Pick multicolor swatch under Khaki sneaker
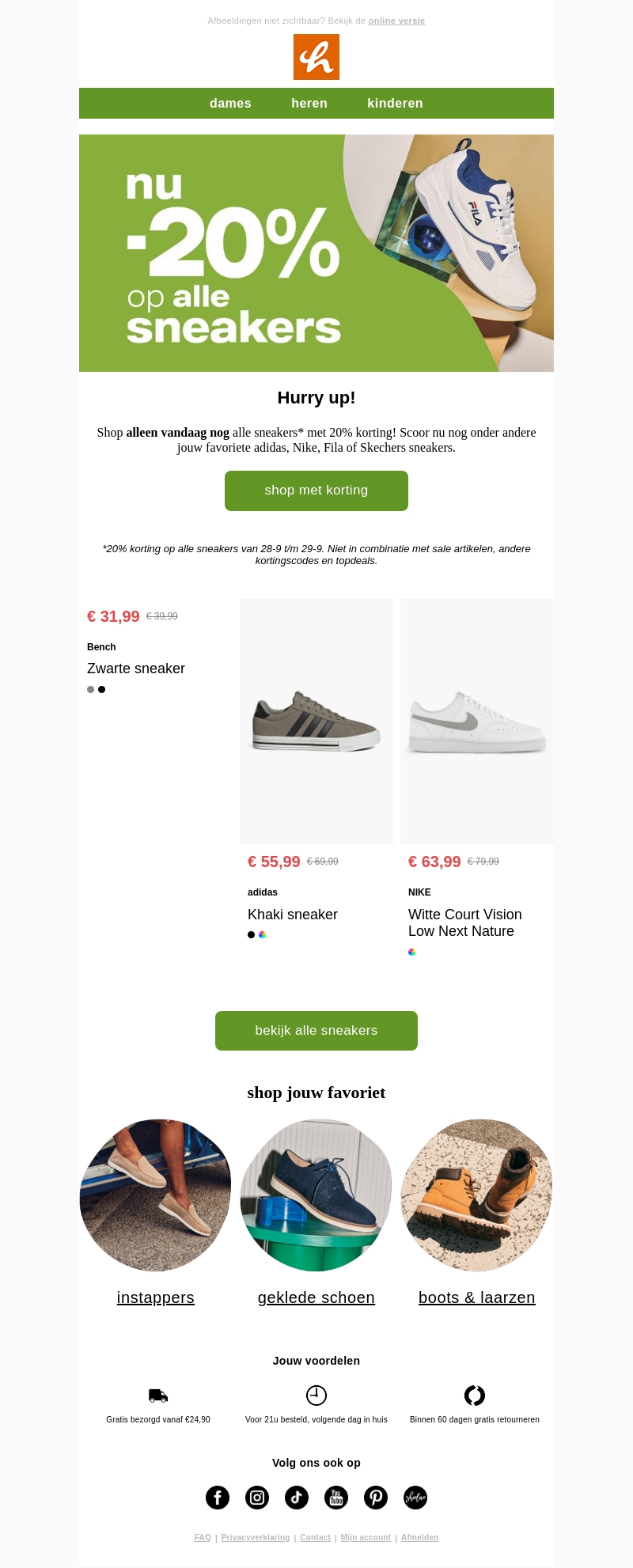Screen dimensions: 633x1568 (x=263, y=935)
